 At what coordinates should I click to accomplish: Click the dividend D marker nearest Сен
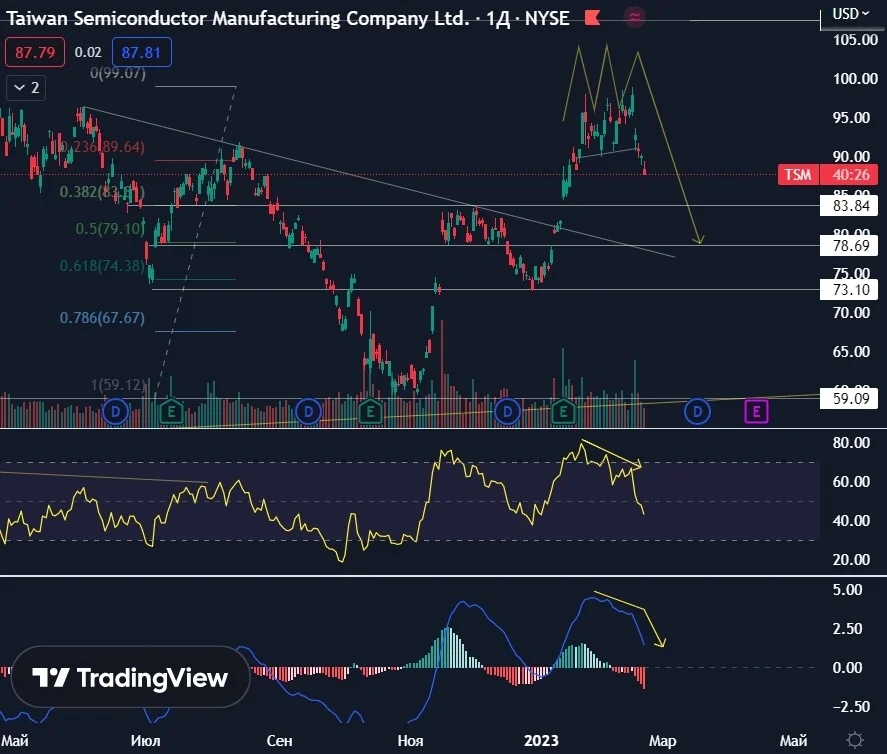308,412
